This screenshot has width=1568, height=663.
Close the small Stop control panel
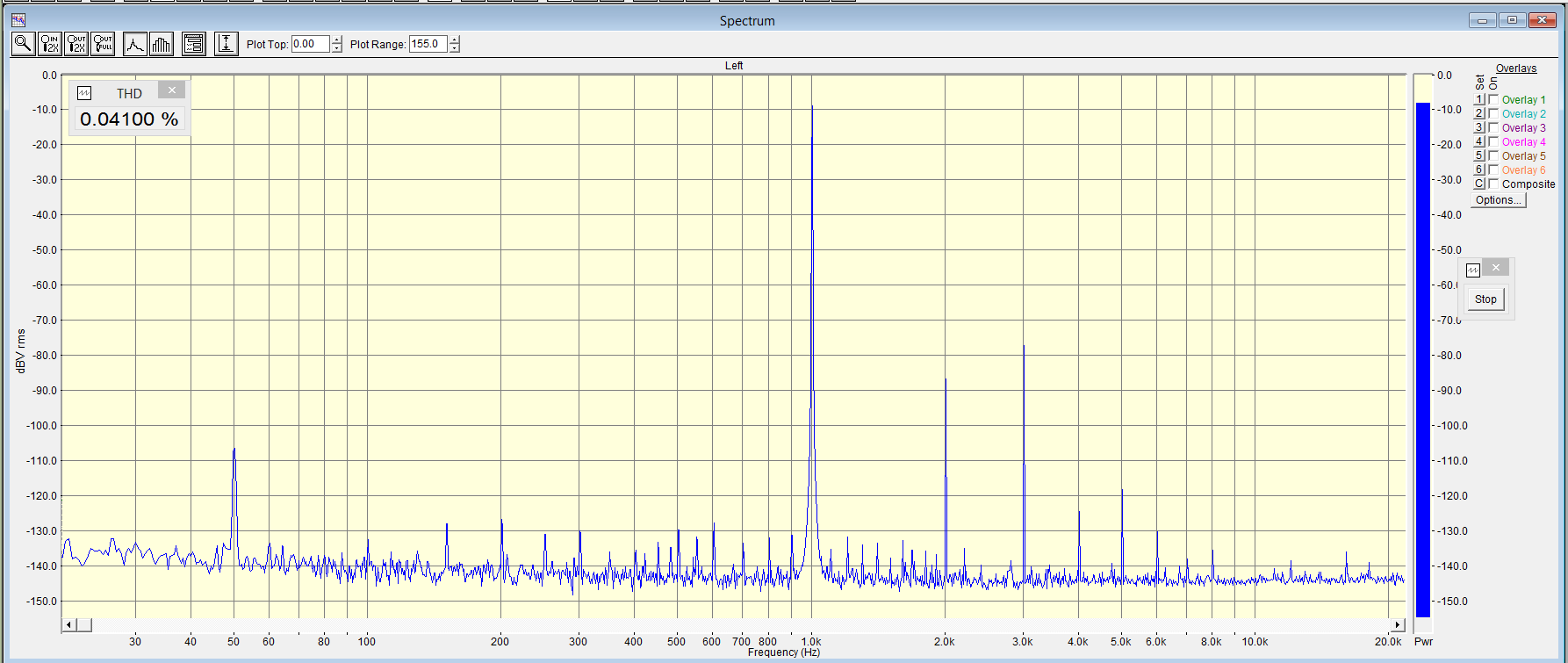click(x=1496, y=267)
